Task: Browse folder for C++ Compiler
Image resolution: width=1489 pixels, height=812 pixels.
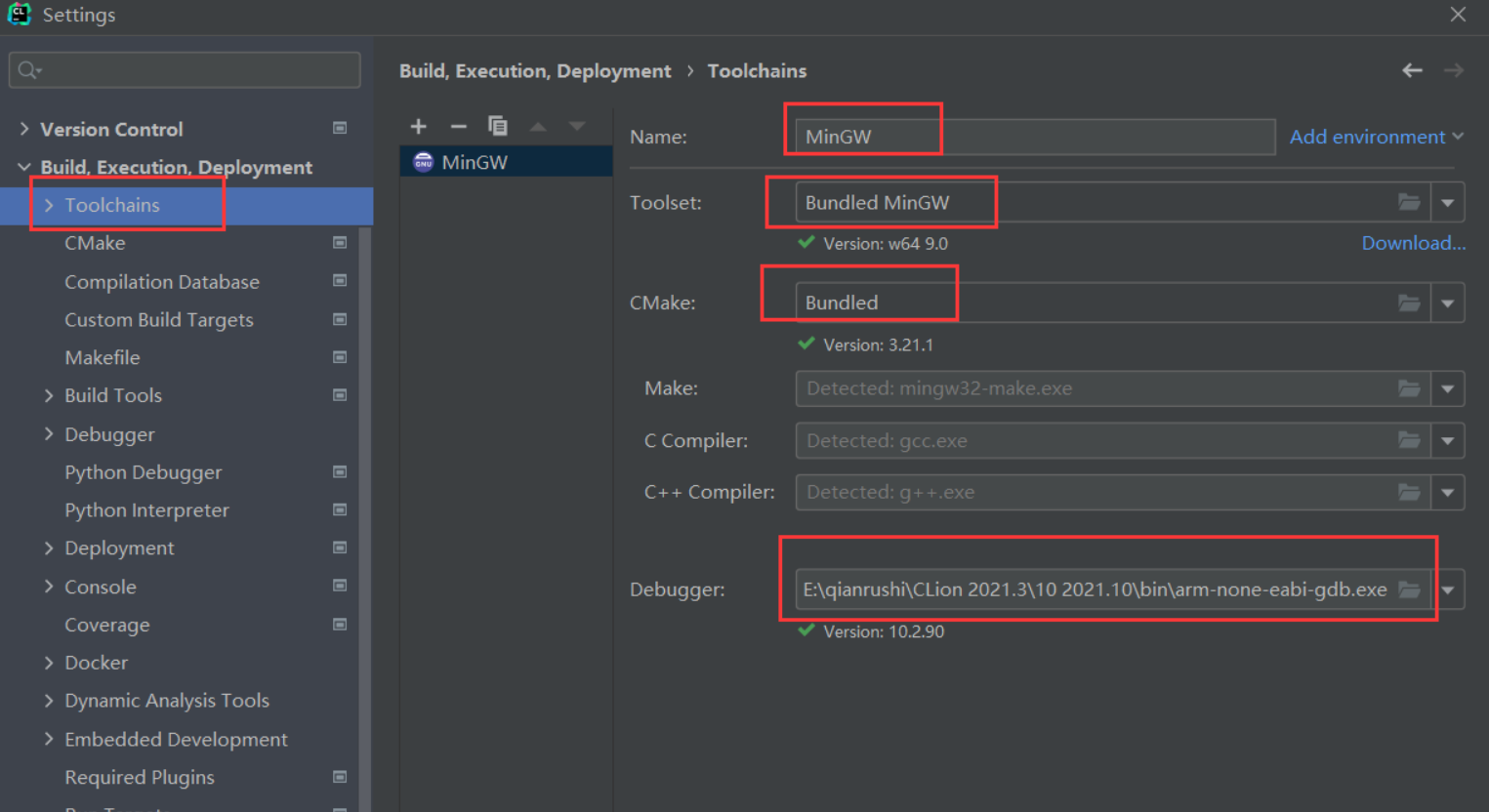Action: (1409, 492)
